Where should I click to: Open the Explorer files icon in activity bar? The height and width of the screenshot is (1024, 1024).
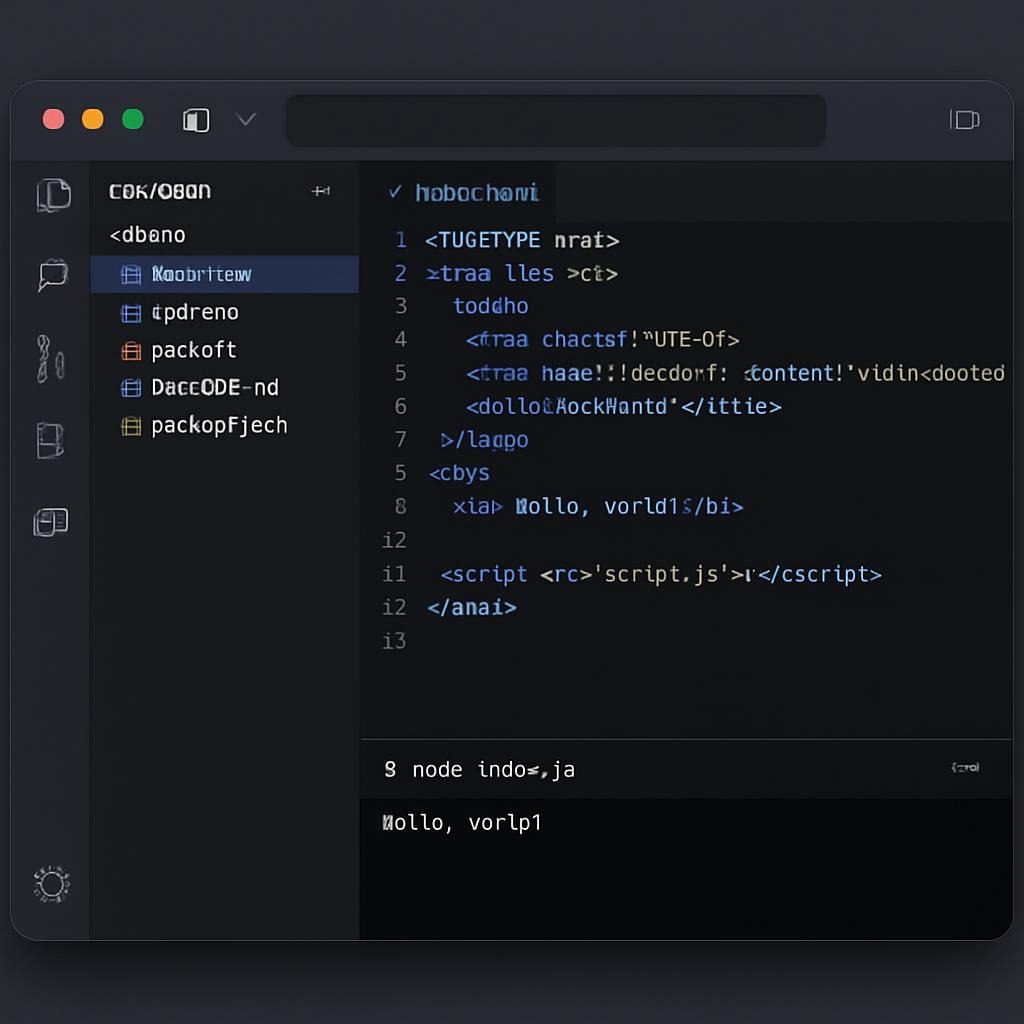point(53,194)
